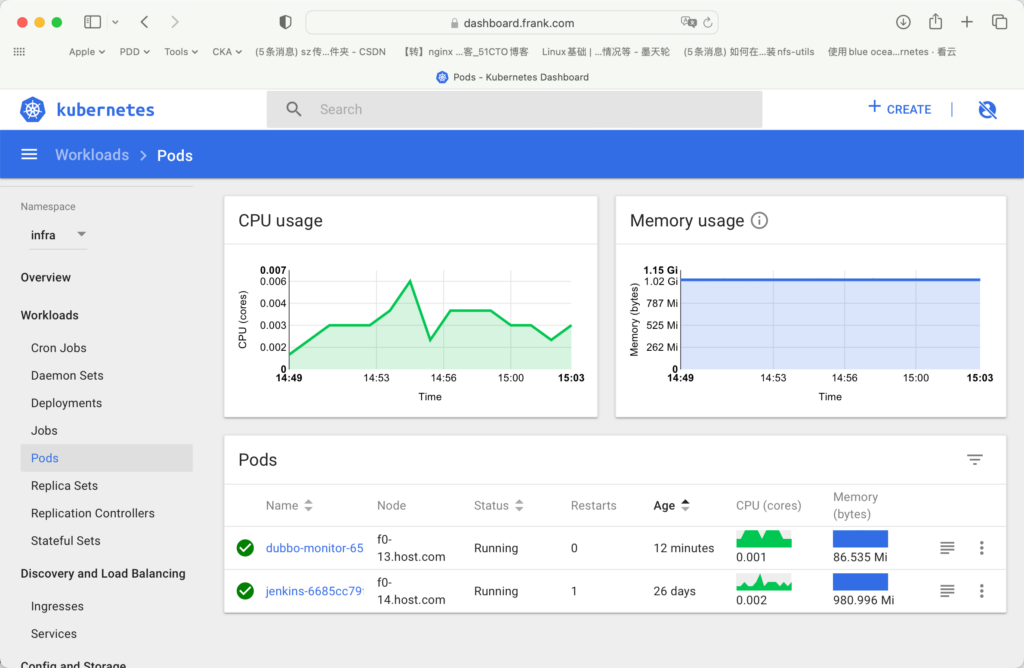View logs for jenkins pod
Viewport: 1024px width, 668px height.
point(947,591)
